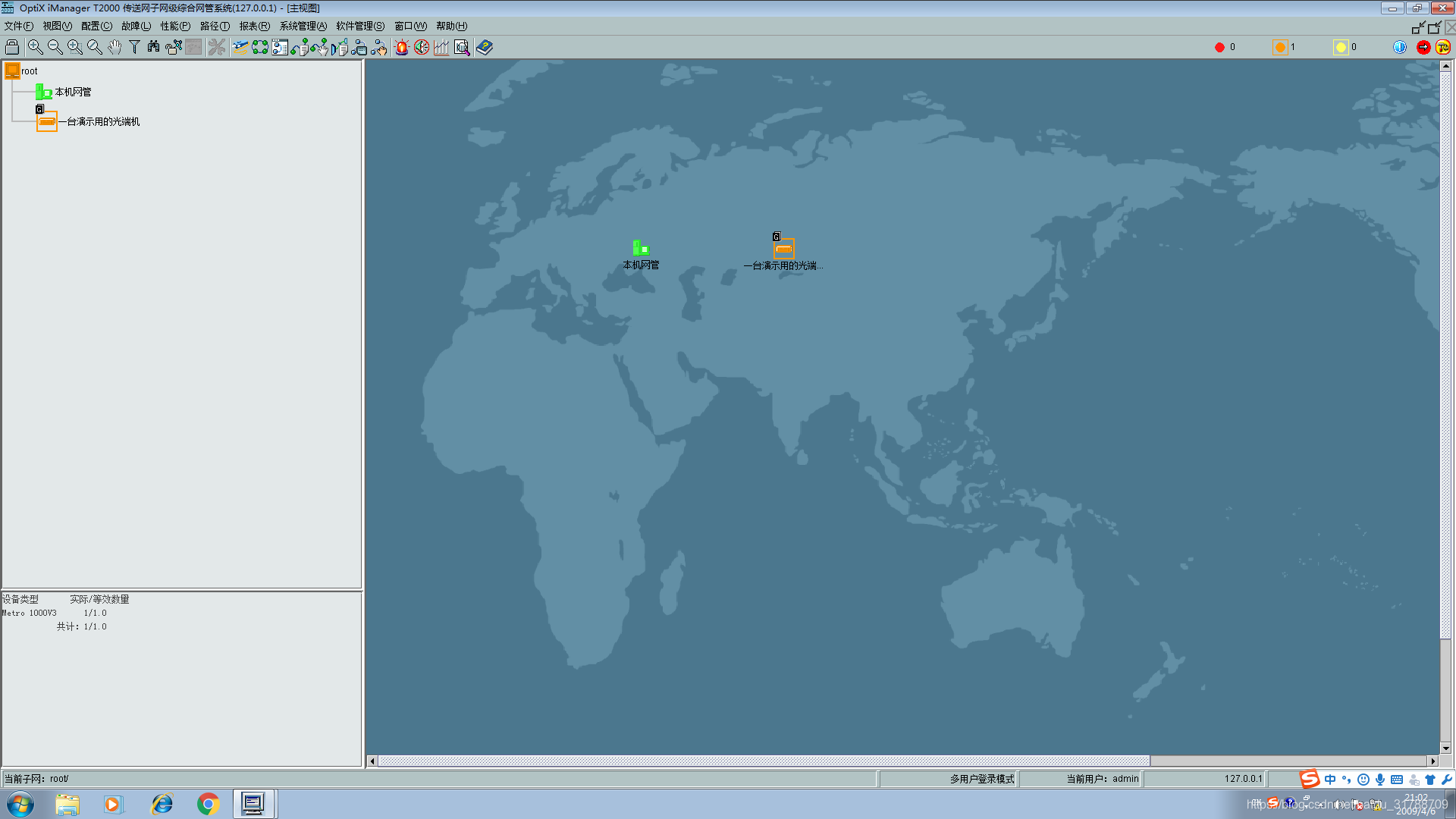Open the 配置(C) menu

[x=96, y=26]
